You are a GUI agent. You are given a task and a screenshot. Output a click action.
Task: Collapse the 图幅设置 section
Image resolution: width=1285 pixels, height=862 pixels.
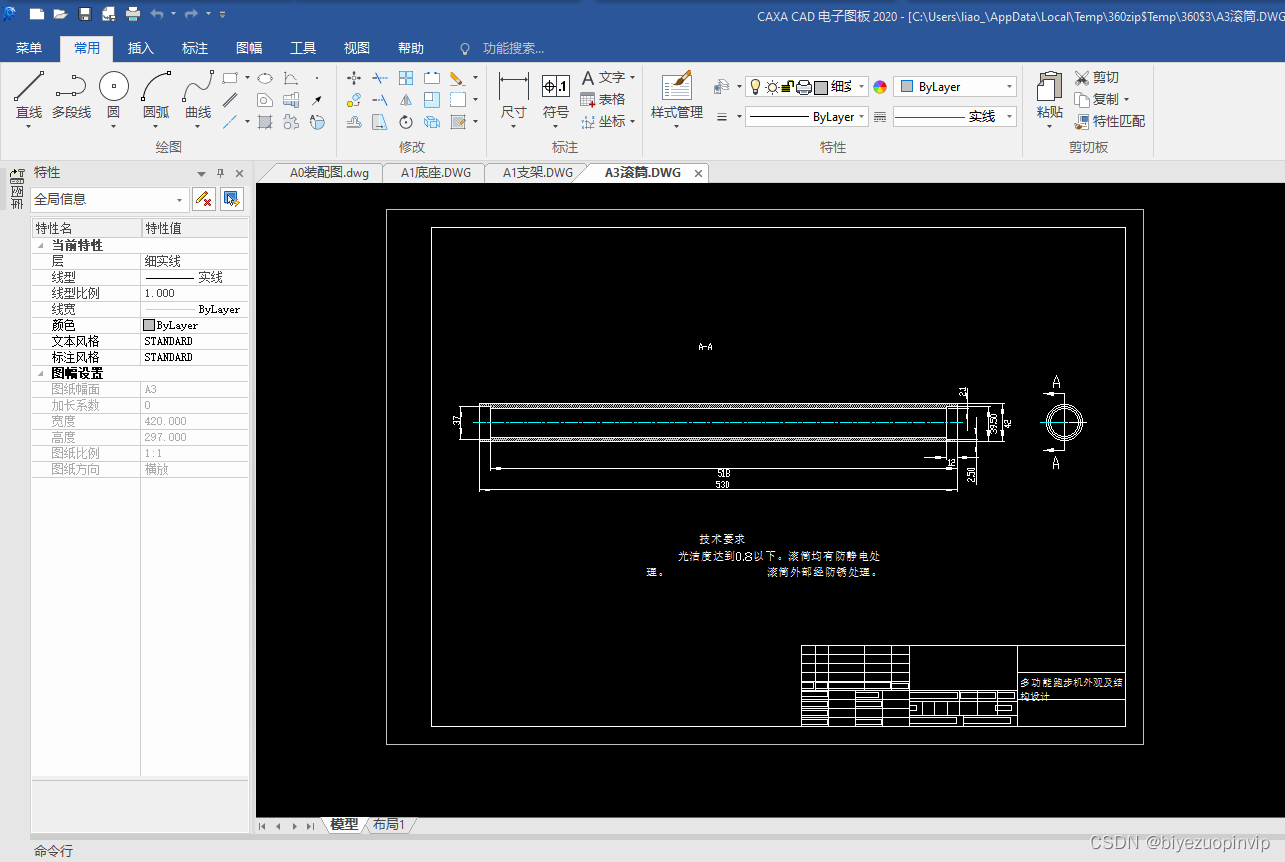click(x=41, y=373)
